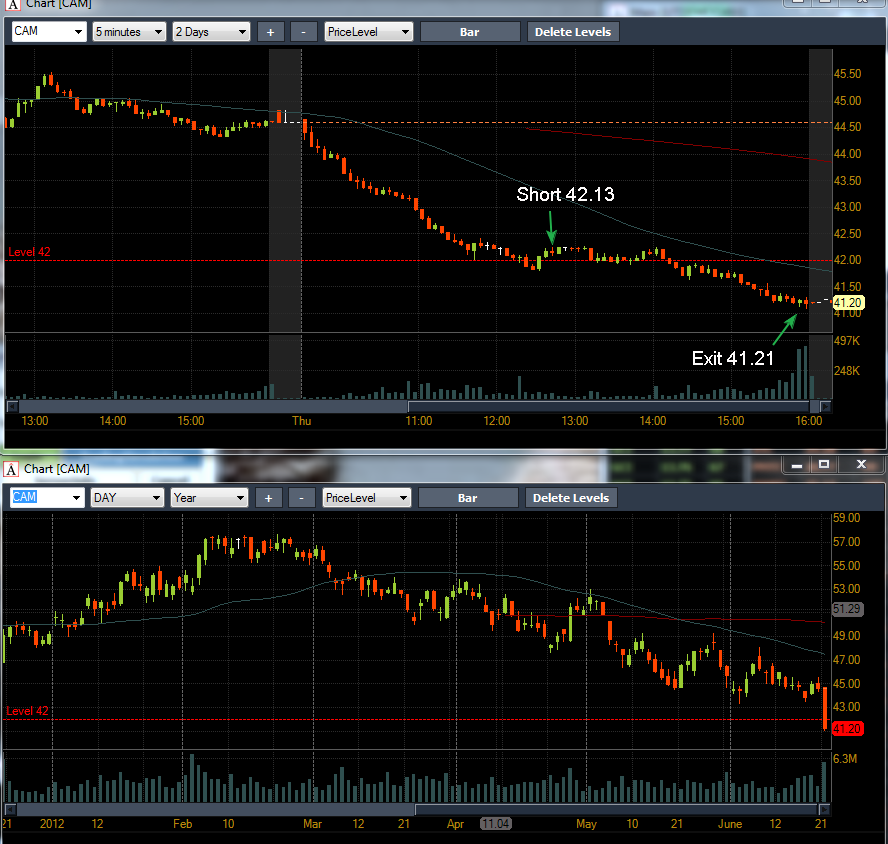Click the app icon of top Chart [CAM] window
Image resolution: width=888 pixels, height=844 pixels.
[13, 5]
